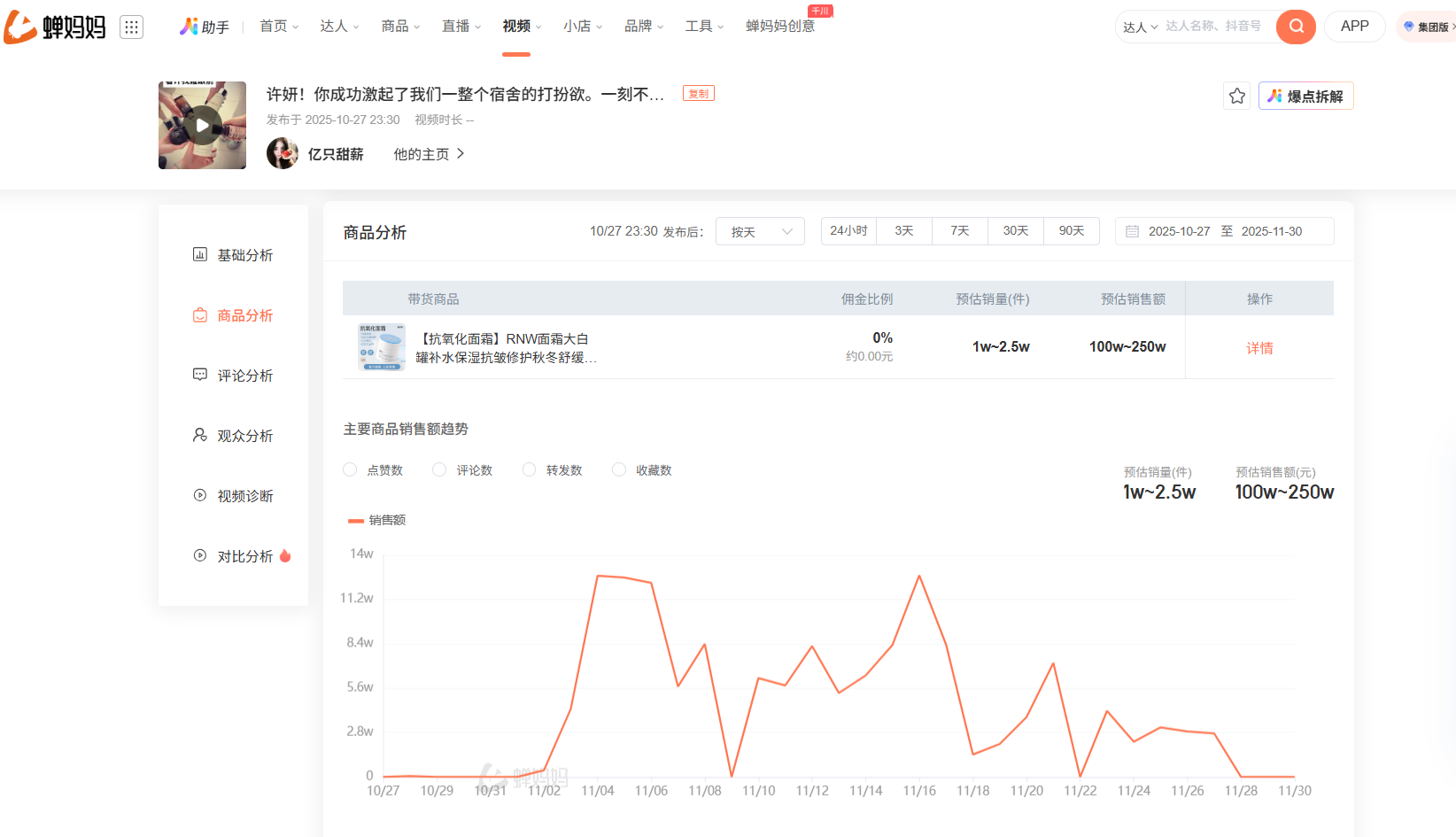Image resolution: width=1456 pixels, height=837 pixels.
Task: Open the date range calendar icon
Action: (x=1132, y=231)
